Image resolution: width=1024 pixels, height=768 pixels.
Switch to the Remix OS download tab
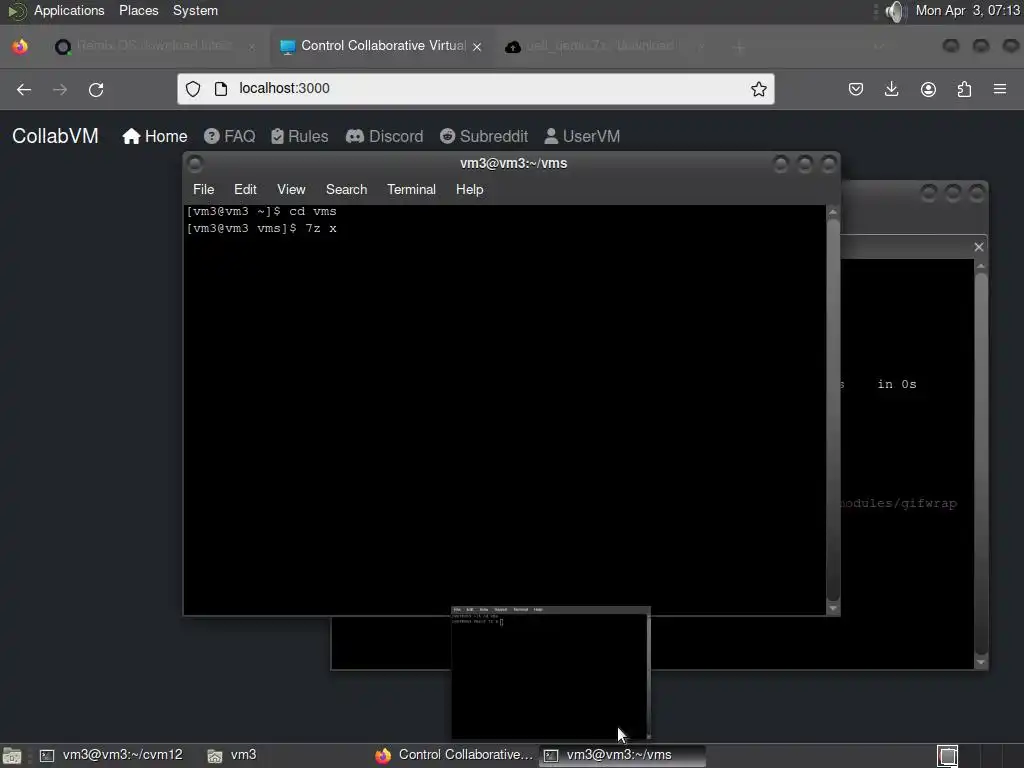coord(153,46)
